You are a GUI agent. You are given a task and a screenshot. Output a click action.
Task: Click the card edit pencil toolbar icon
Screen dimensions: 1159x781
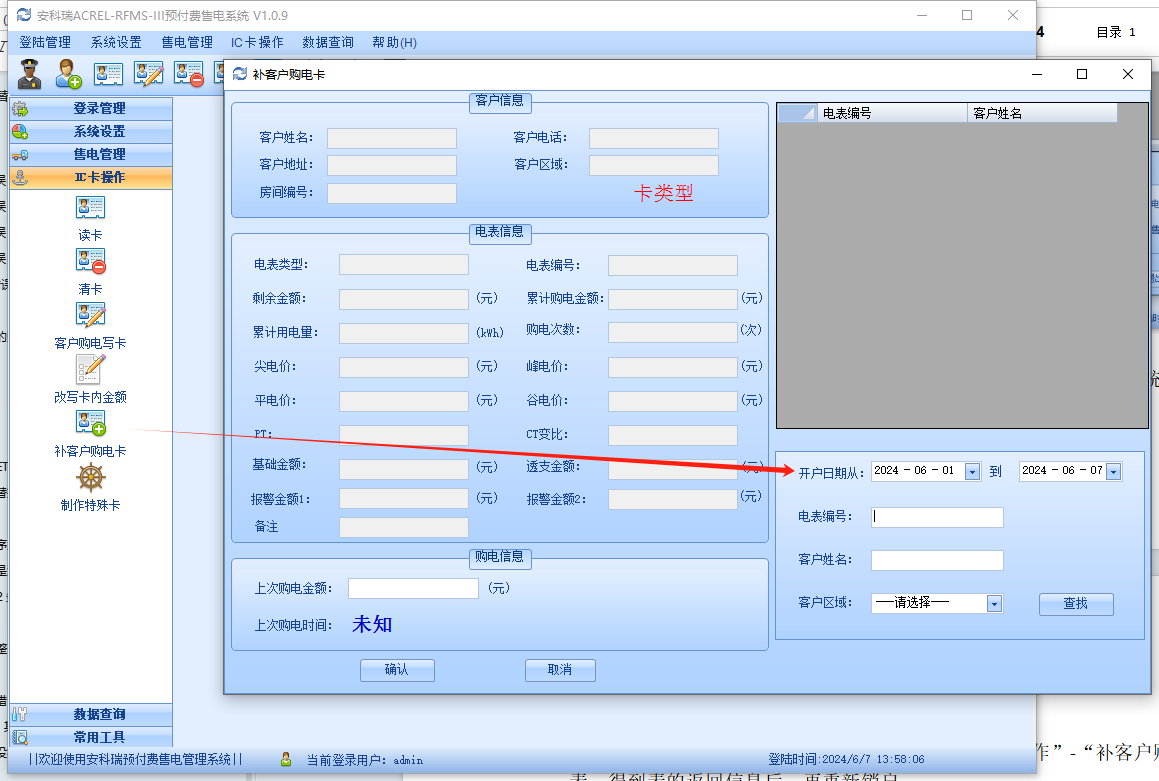[x=148, y=74]
